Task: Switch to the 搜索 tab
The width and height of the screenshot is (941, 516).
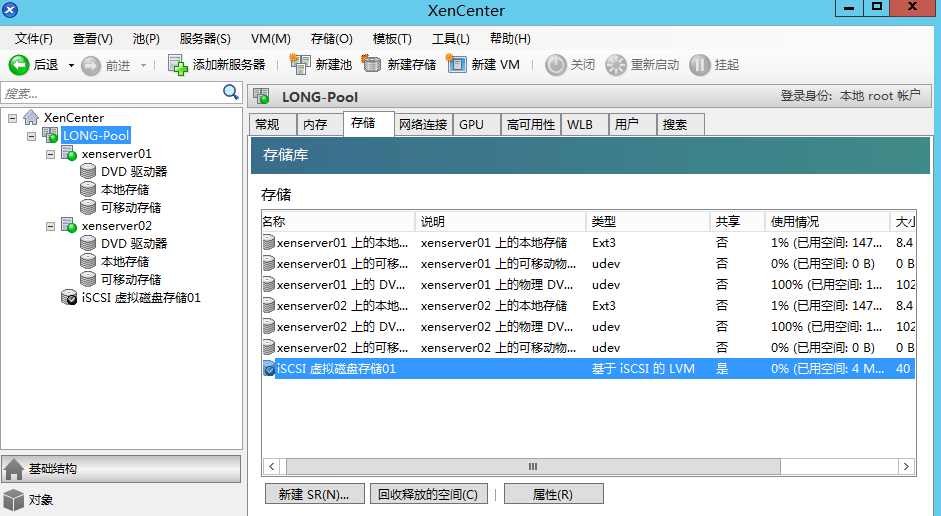Action: (x=681, y=125)
